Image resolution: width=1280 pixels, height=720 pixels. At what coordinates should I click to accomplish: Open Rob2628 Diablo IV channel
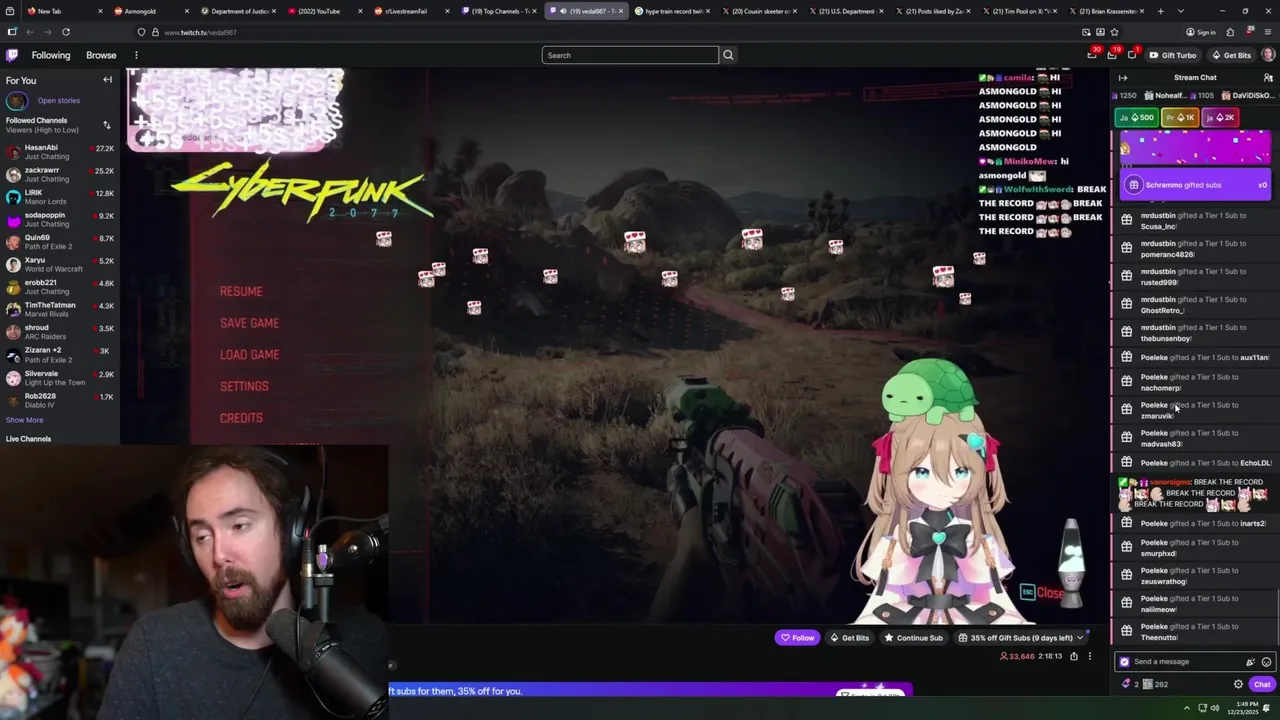tap(60, 400)
